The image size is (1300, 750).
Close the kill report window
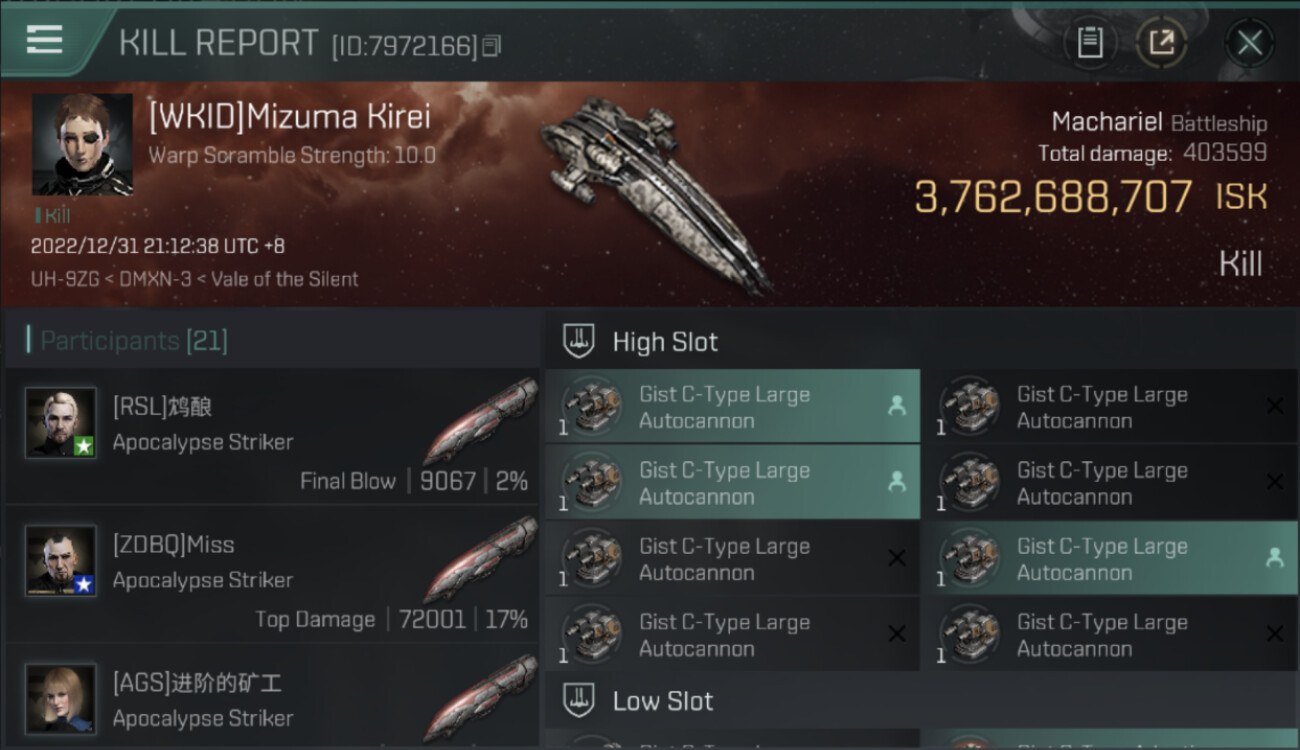point(1249,42)
